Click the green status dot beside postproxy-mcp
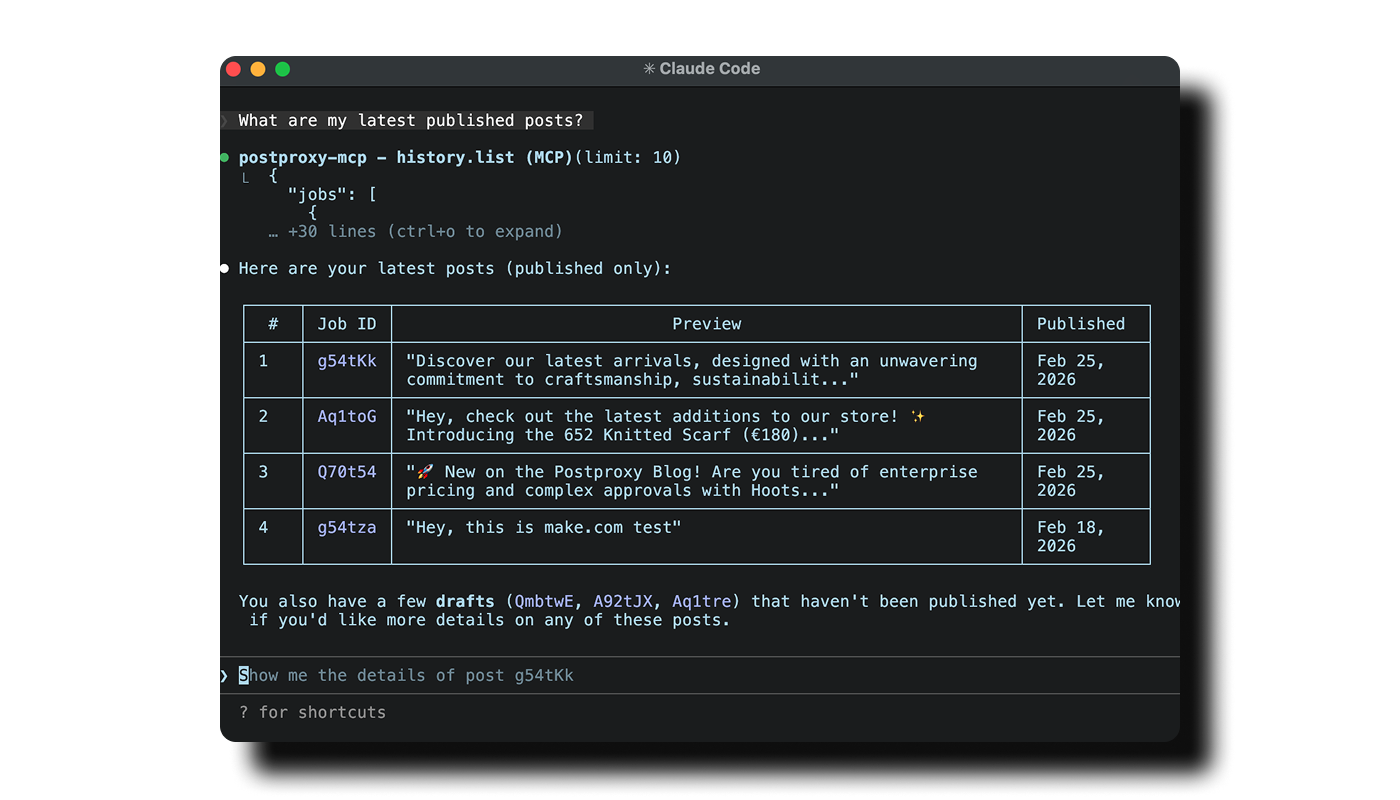 (223, 157)
